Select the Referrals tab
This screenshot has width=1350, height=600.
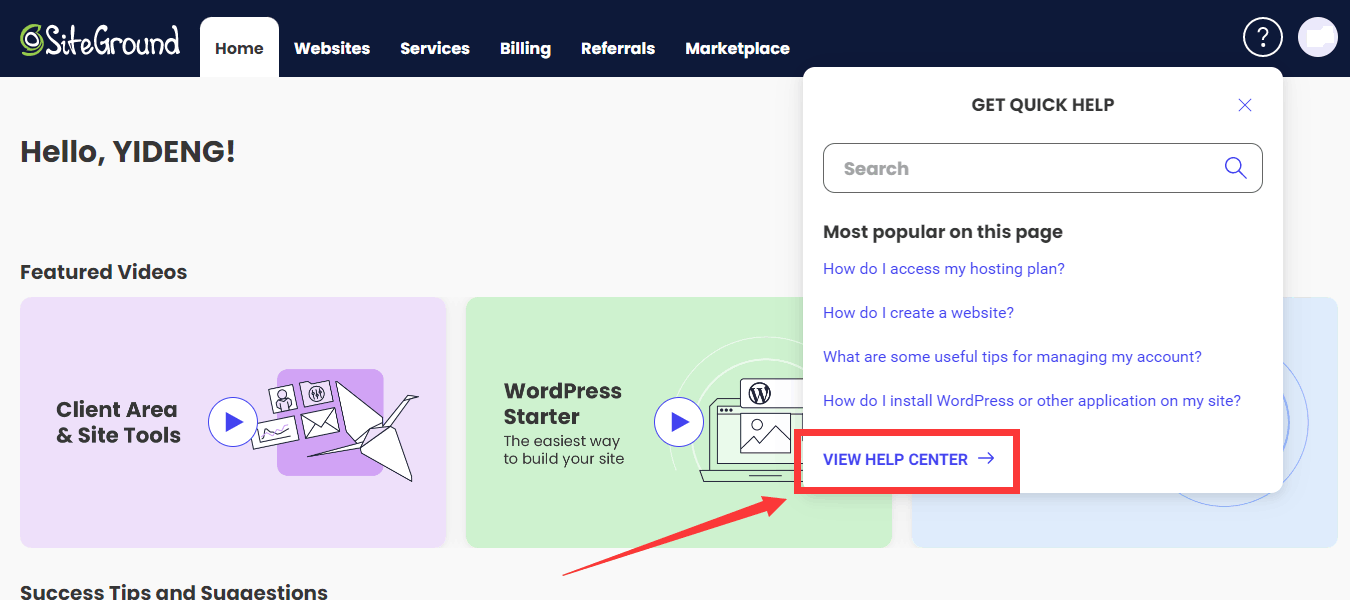618,48
